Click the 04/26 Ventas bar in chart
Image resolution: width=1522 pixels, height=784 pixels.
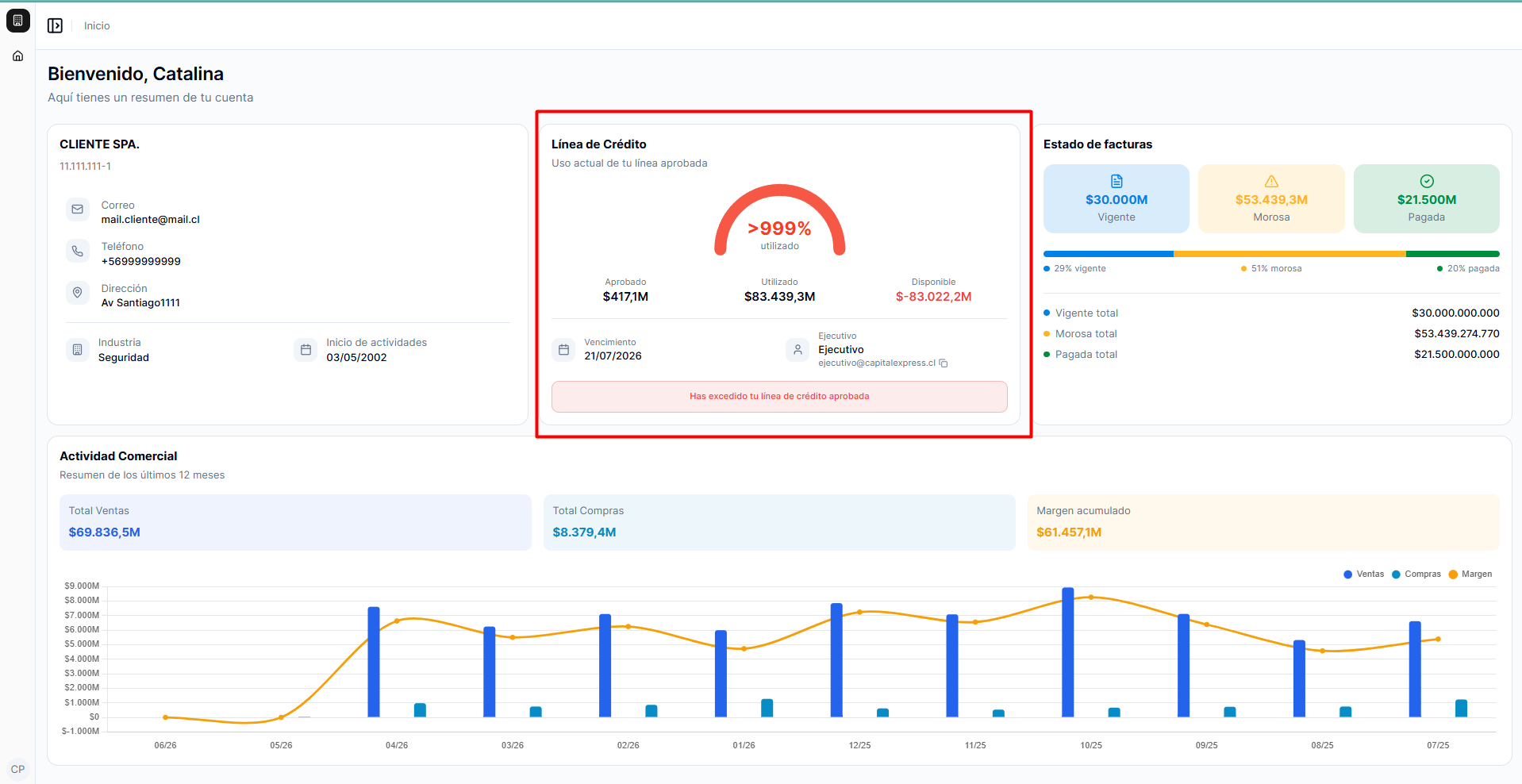point(374,662)
